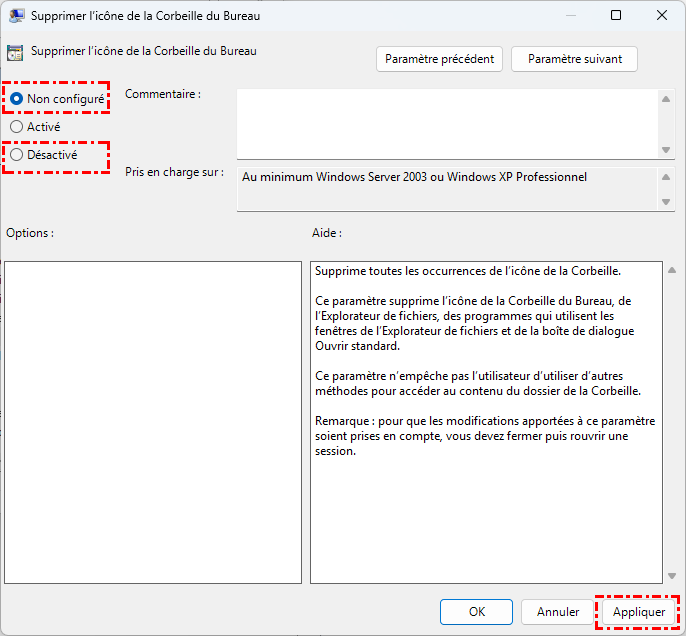Maximize the policy settings window
This screenshot has height=636, width=686.
616,15
